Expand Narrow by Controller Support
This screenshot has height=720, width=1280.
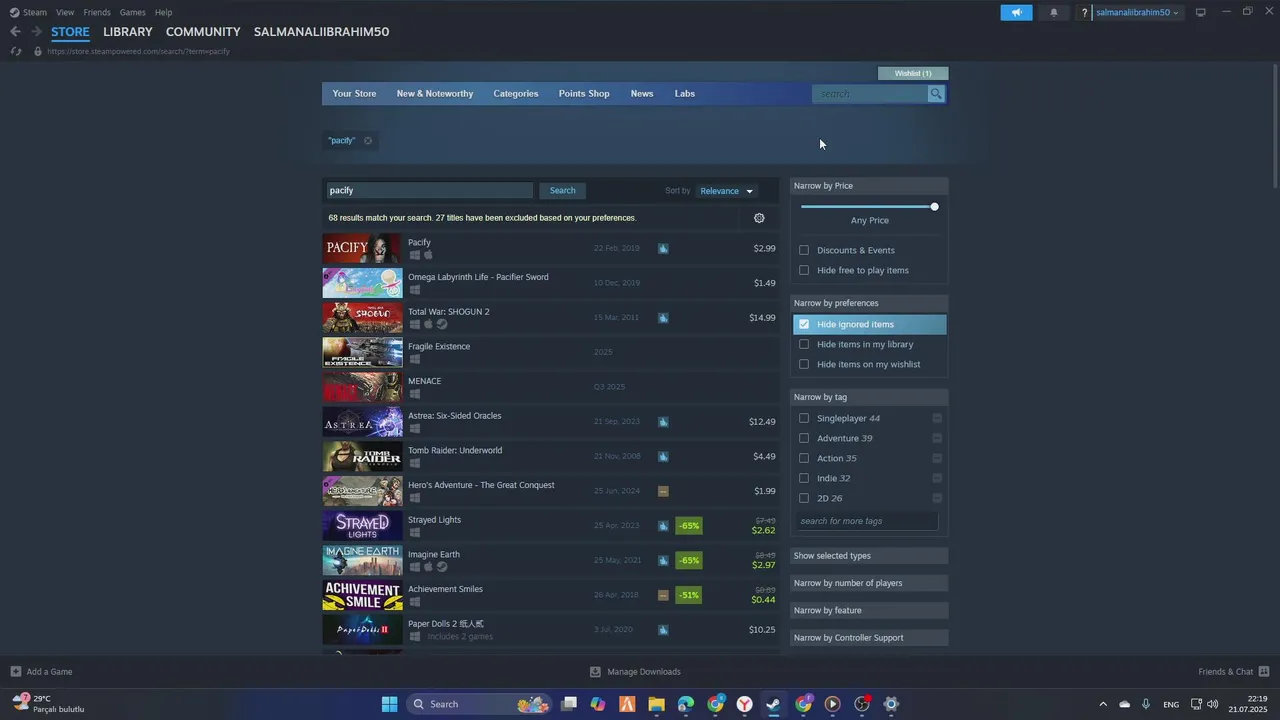click(x=869, y=638)
